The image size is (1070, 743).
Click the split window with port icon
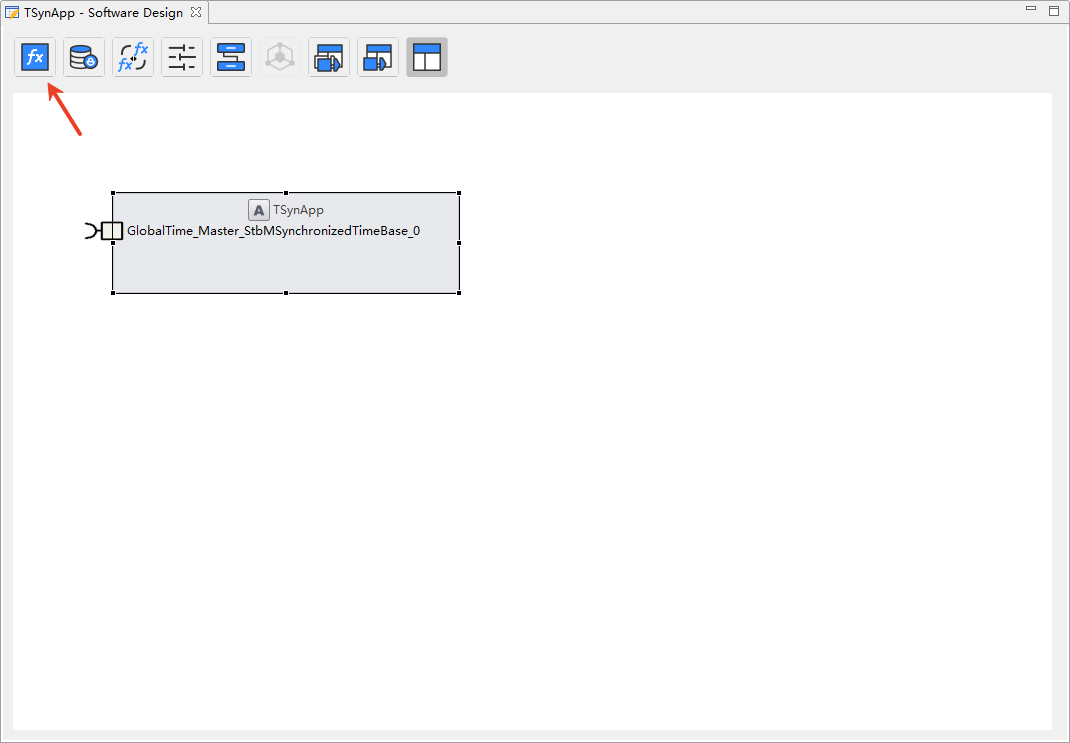[x=378, y=58]
